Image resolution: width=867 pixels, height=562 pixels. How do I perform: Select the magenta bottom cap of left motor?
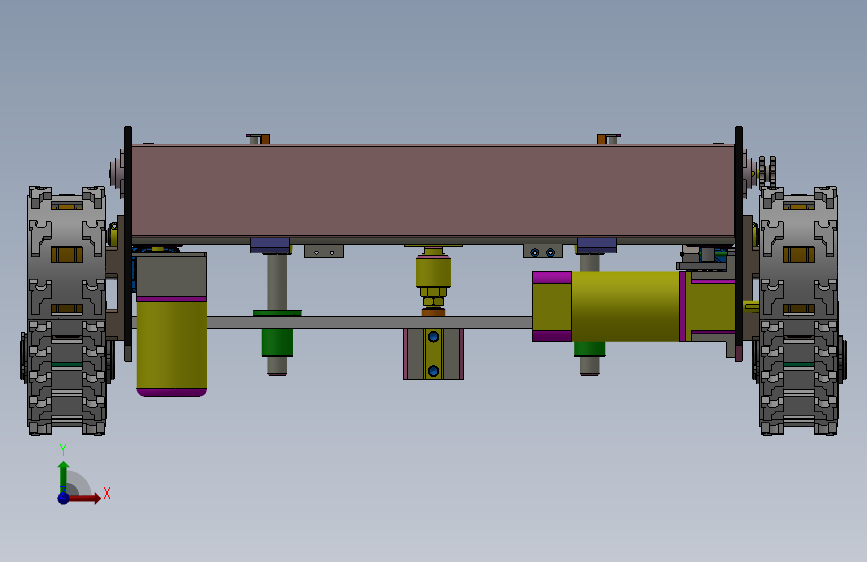tap(171, 393)
